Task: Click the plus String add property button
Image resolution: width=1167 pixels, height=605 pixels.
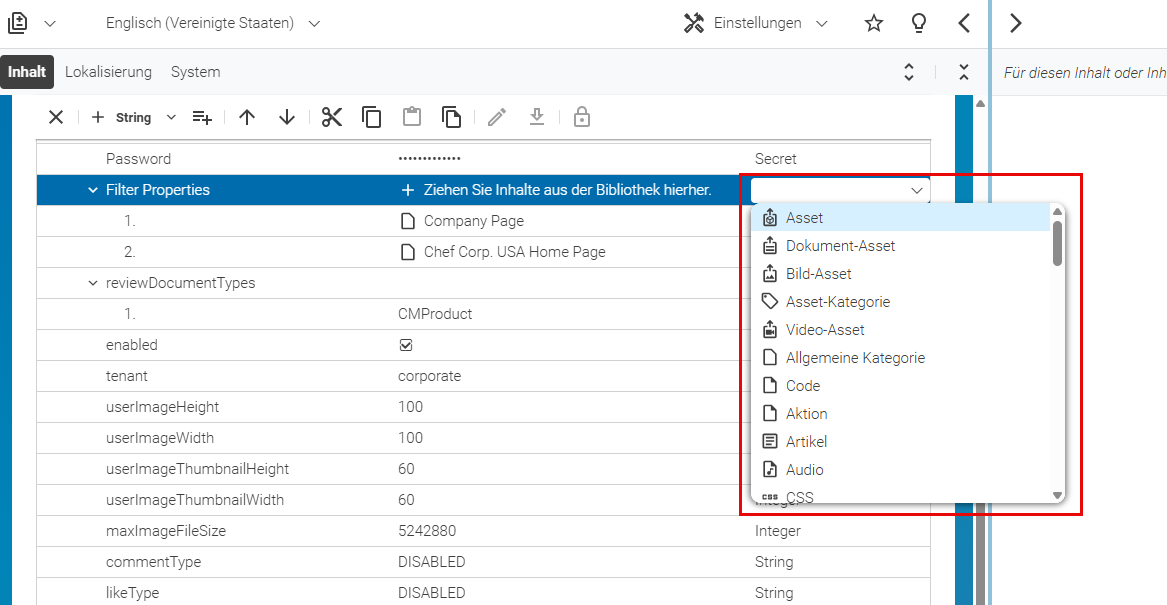Action: click(121, 117)
